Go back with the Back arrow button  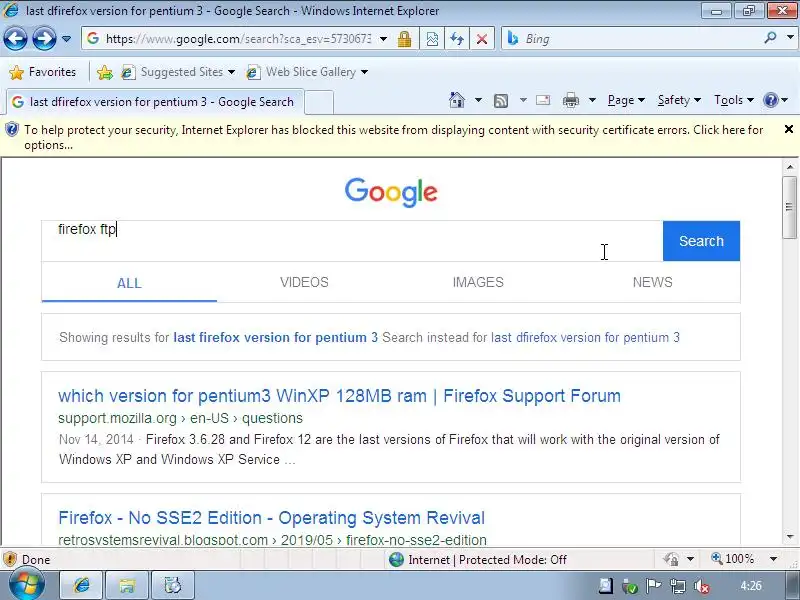click(16, 39)
